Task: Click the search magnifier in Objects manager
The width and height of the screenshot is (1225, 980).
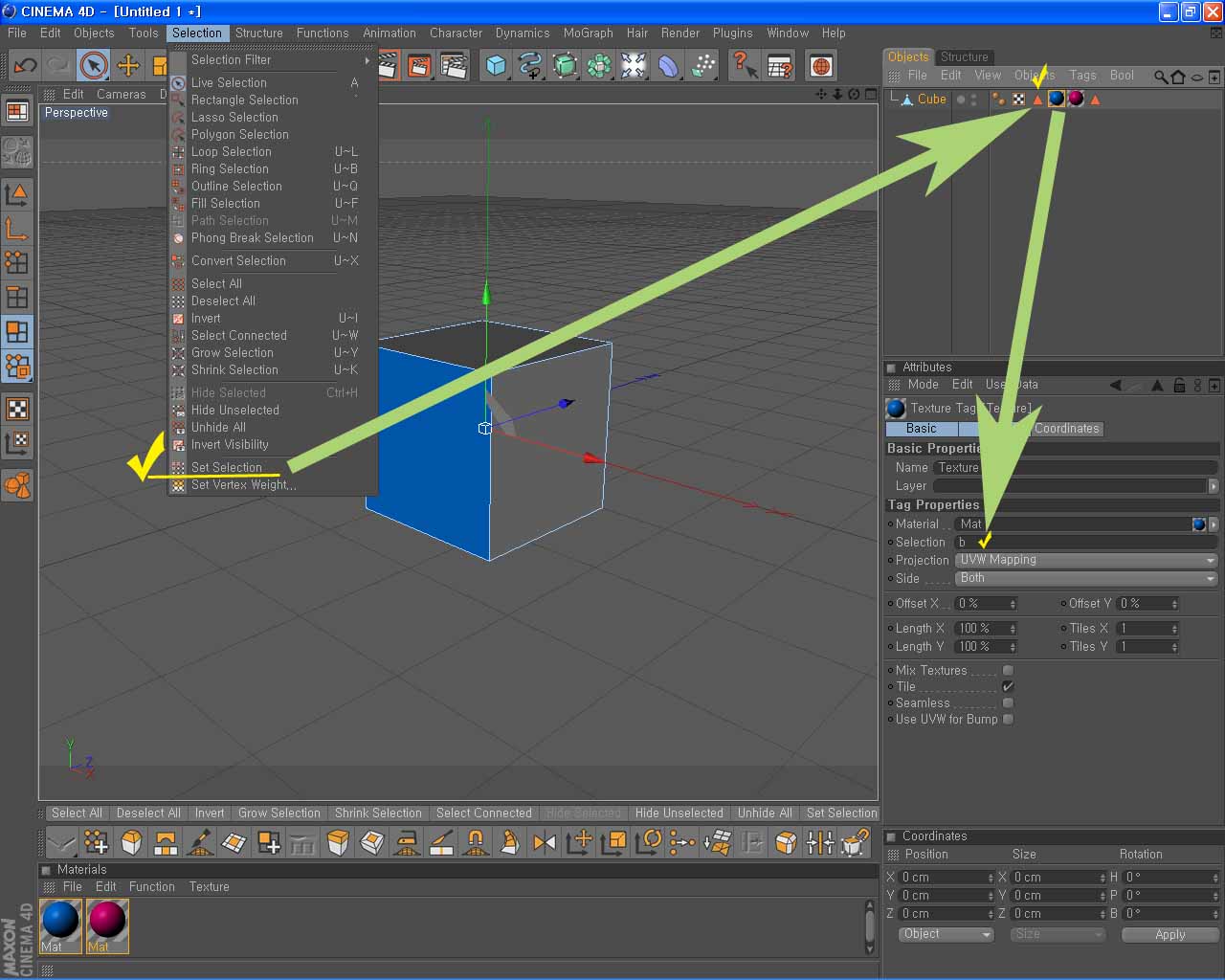Action: [x=1160, y=76]
